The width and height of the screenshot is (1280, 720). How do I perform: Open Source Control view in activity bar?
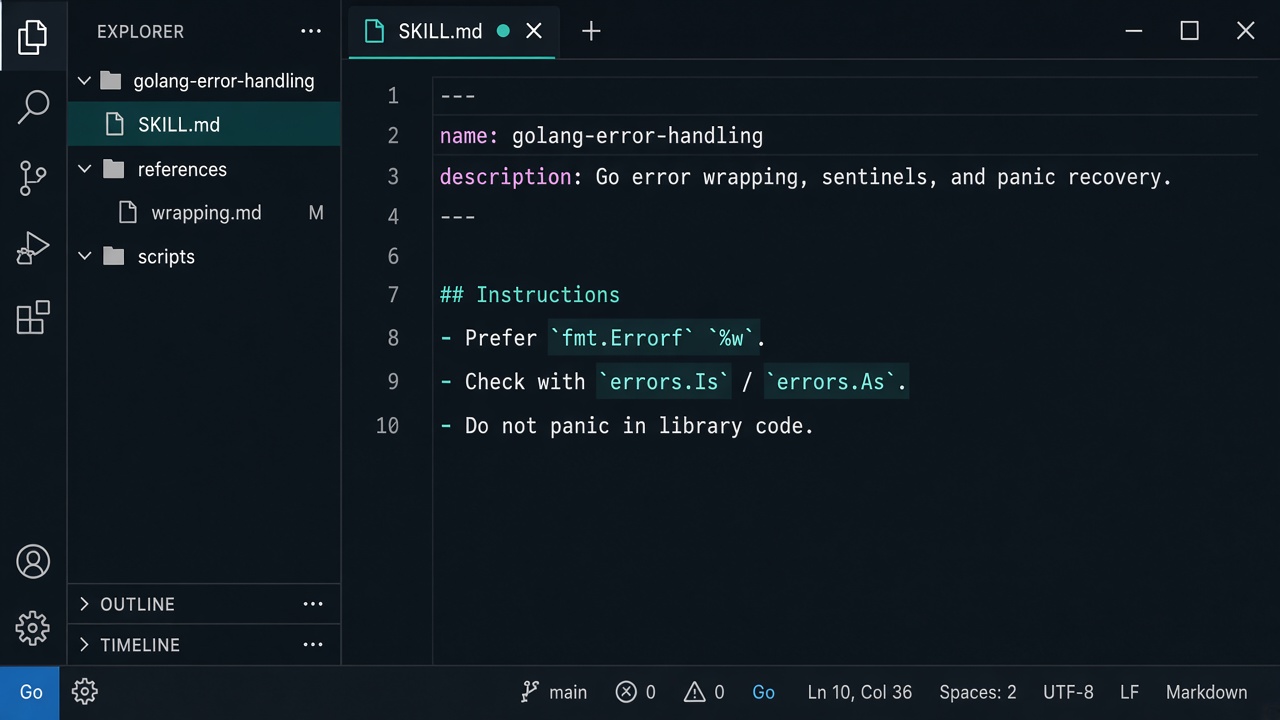pyautogui.click(x=33, y=178)
